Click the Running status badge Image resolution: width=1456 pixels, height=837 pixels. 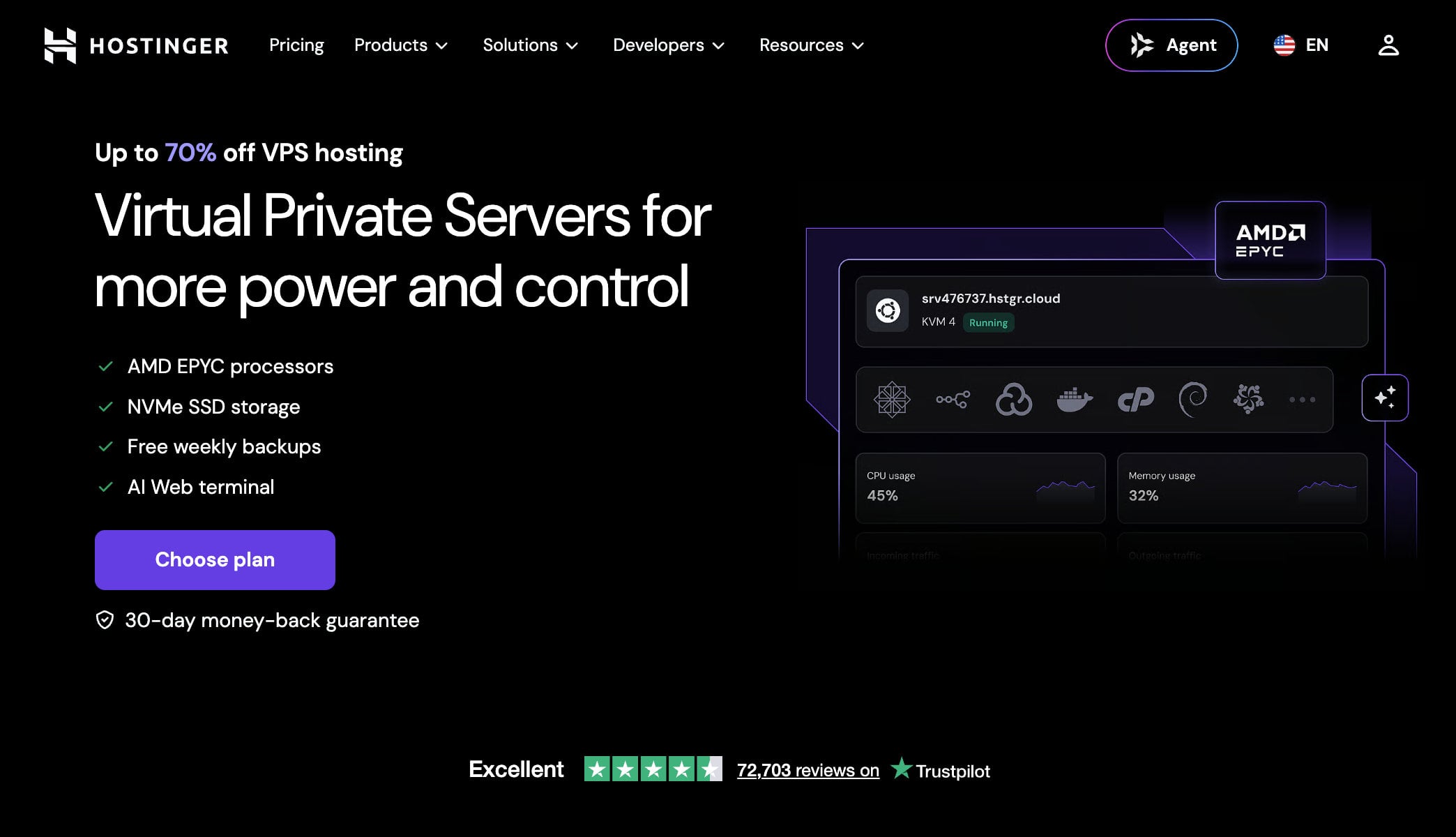pyautogui.click(x=988, y=322)
